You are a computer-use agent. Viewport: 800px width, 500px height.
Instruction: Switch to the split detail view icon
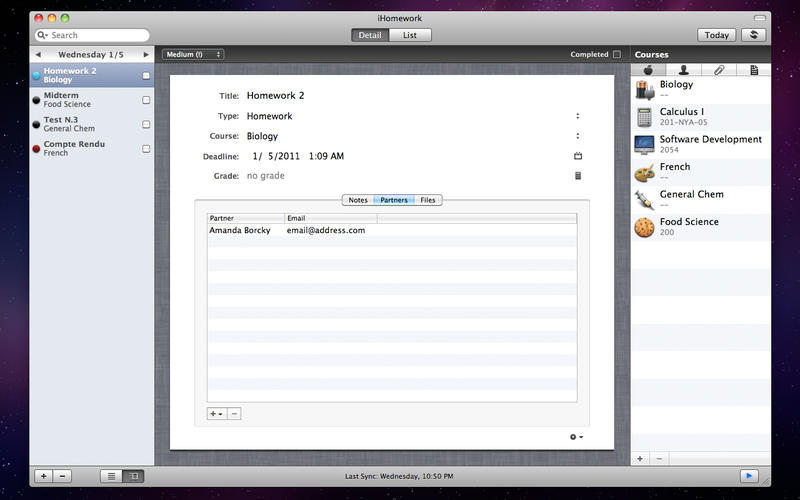[134, 476]
